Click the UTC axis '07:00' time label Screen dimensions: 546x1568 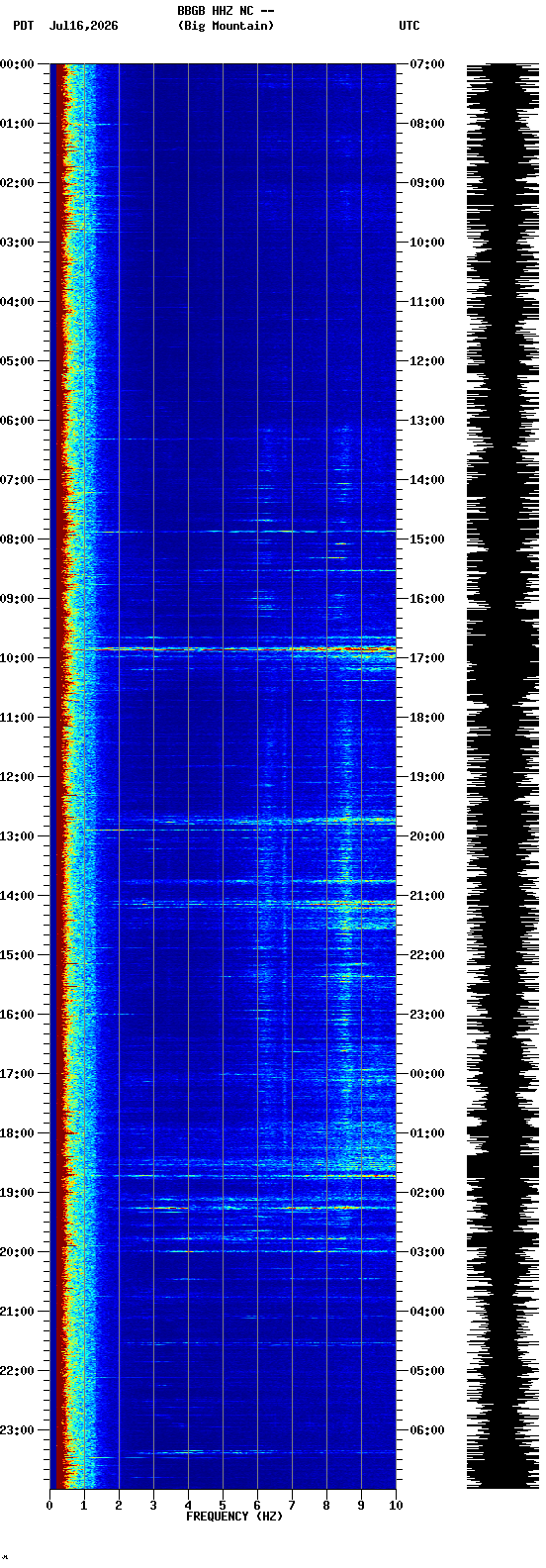click(x=427, y=64)
